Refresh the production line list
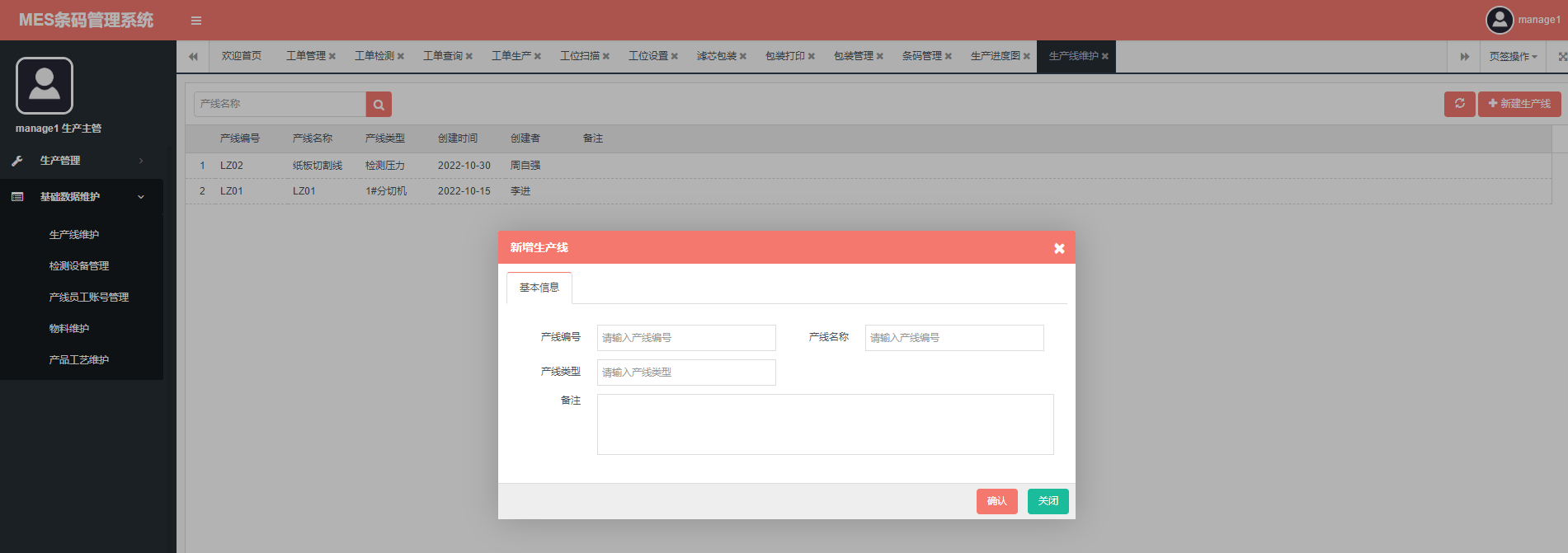1568x553 pixels. tap(1460, 104)
